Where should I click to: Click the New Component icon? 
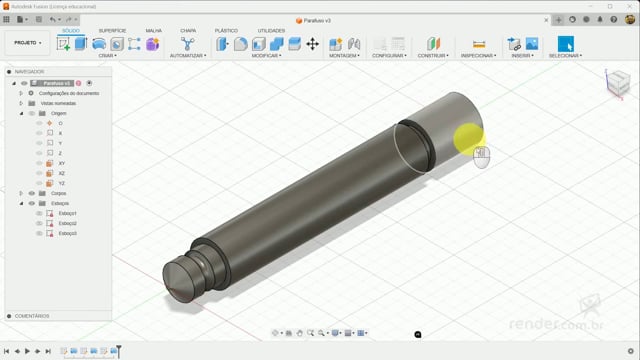coord(336,44)
